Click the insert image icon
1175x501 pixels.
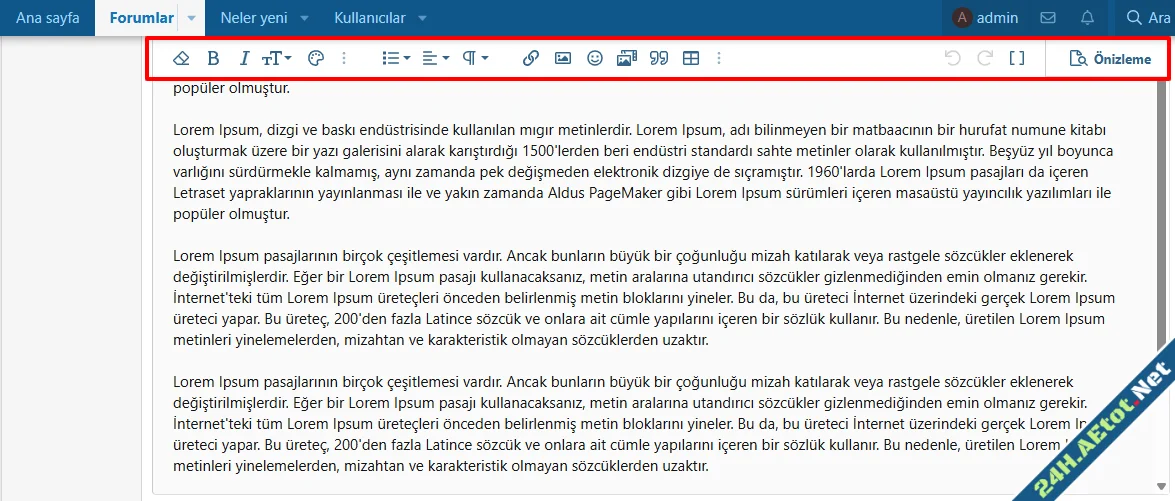click(x=563, y=59)
